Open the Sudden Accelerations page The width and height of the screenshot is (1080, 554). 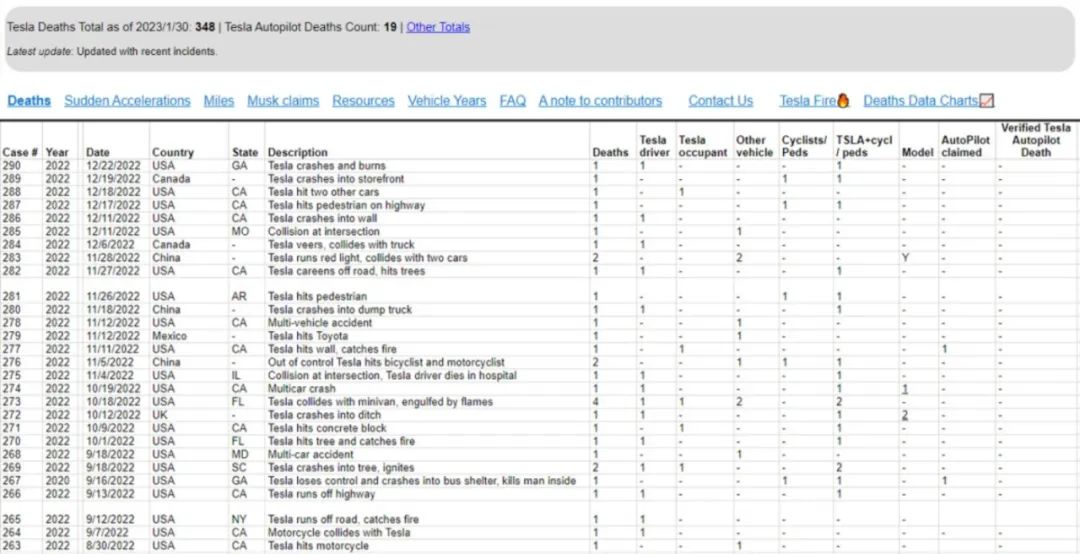(127, 101)
